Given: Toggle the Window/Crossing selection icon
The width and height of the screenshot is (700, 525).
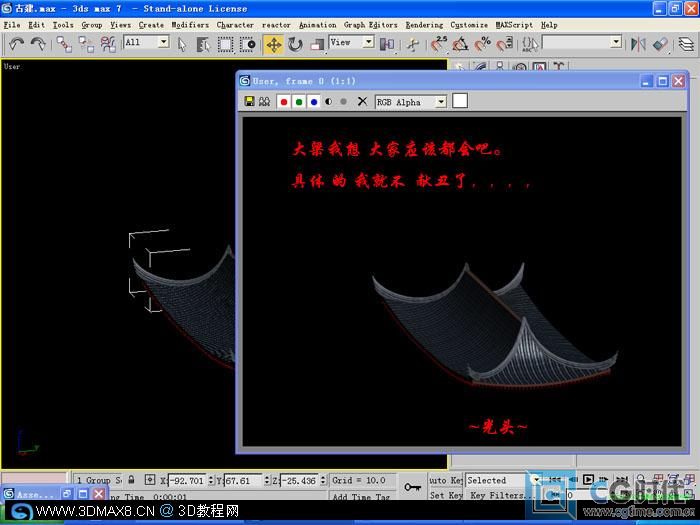Looking at the screenshot, I should click(247, 44).
